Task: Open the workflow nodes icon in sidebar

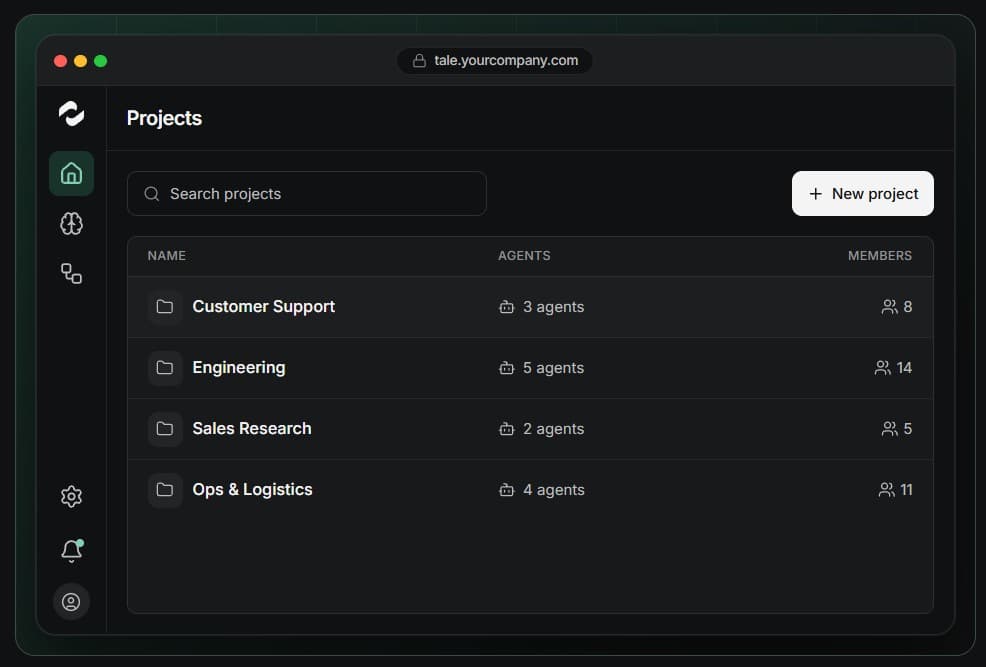Action: click(72, 273)
